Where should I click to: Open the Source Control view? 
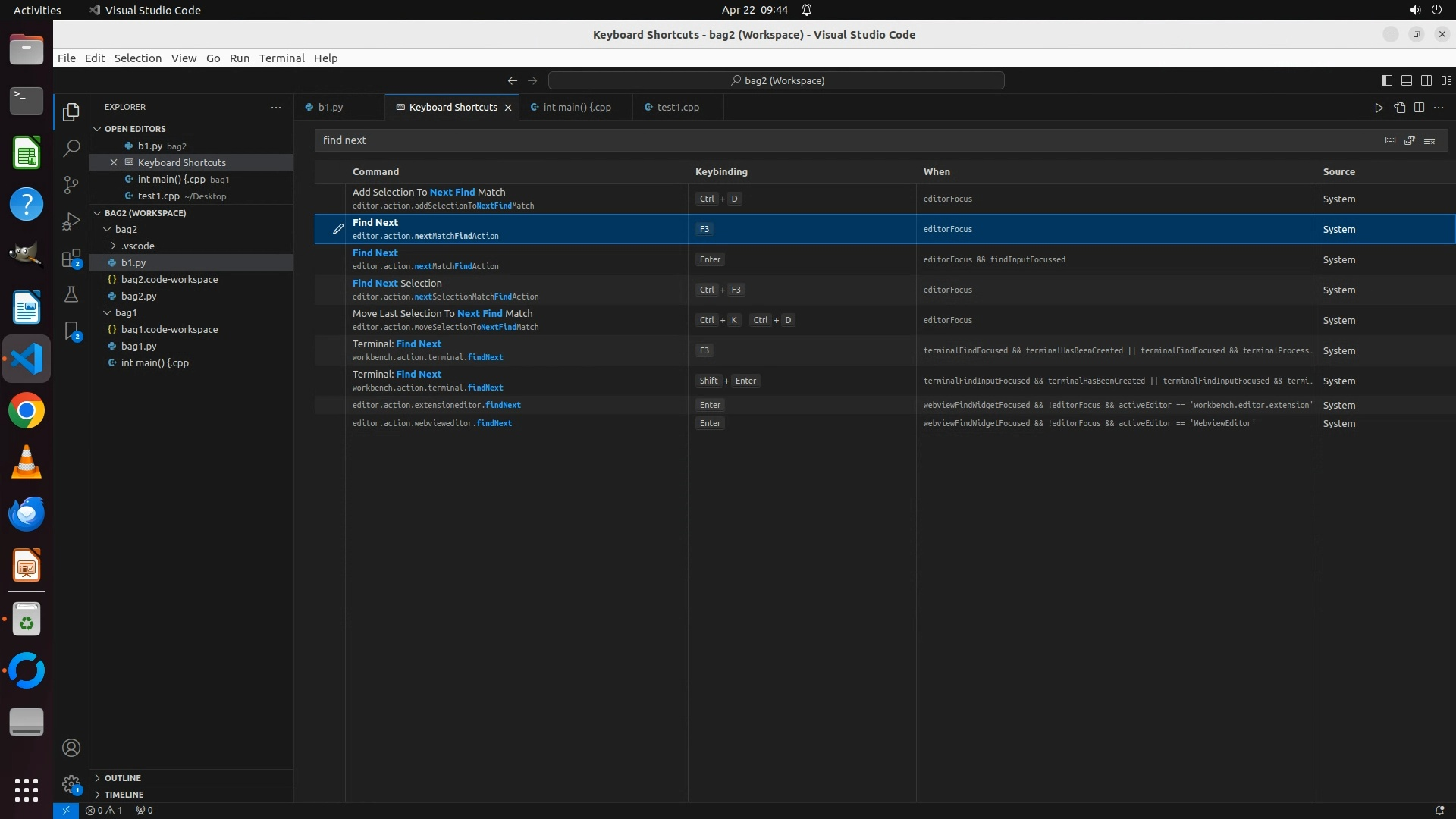(71, 185)
